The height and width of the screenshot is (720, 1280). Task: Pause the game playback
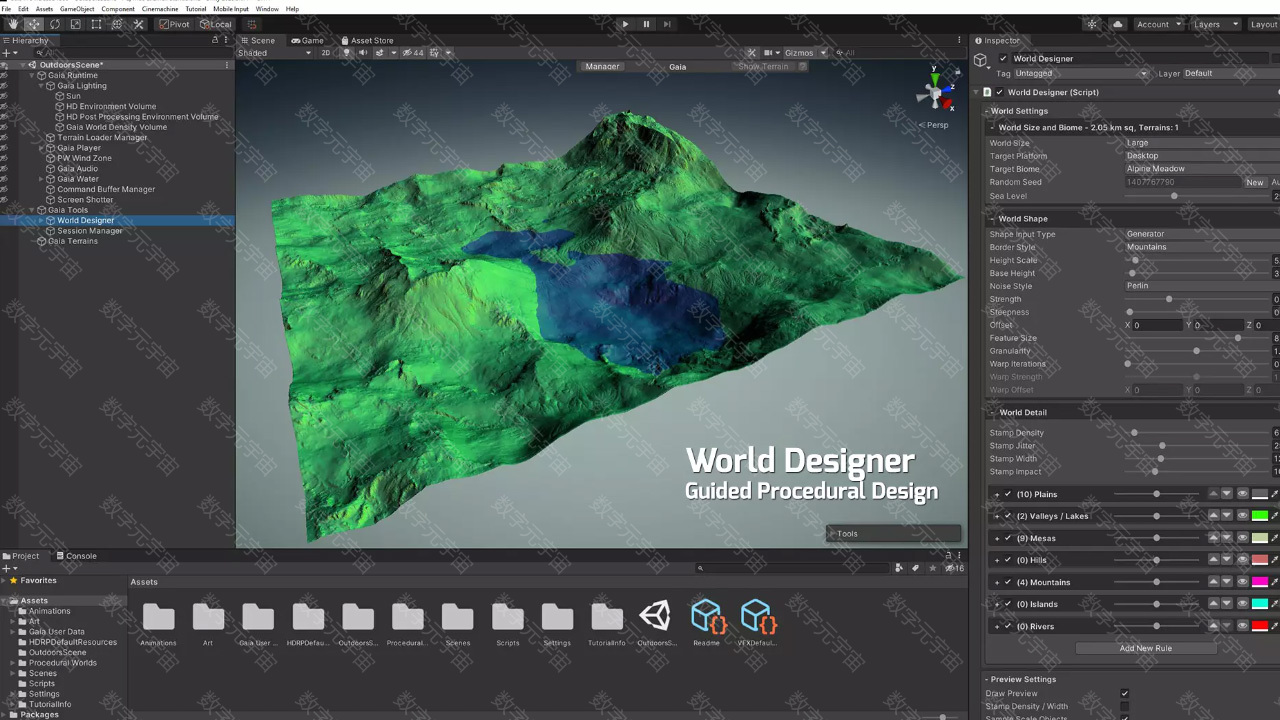pos(646,24)
